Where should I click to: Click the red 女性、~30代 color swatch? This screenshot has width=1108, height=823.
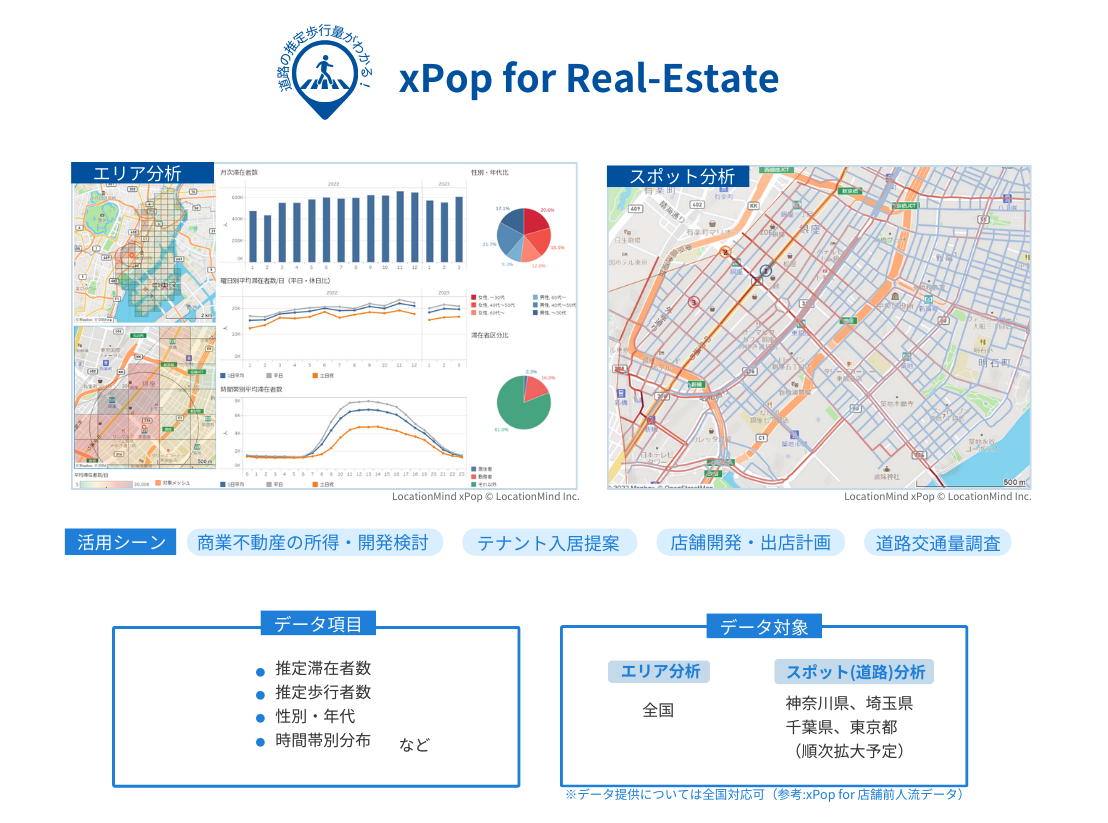click(472, 296)
